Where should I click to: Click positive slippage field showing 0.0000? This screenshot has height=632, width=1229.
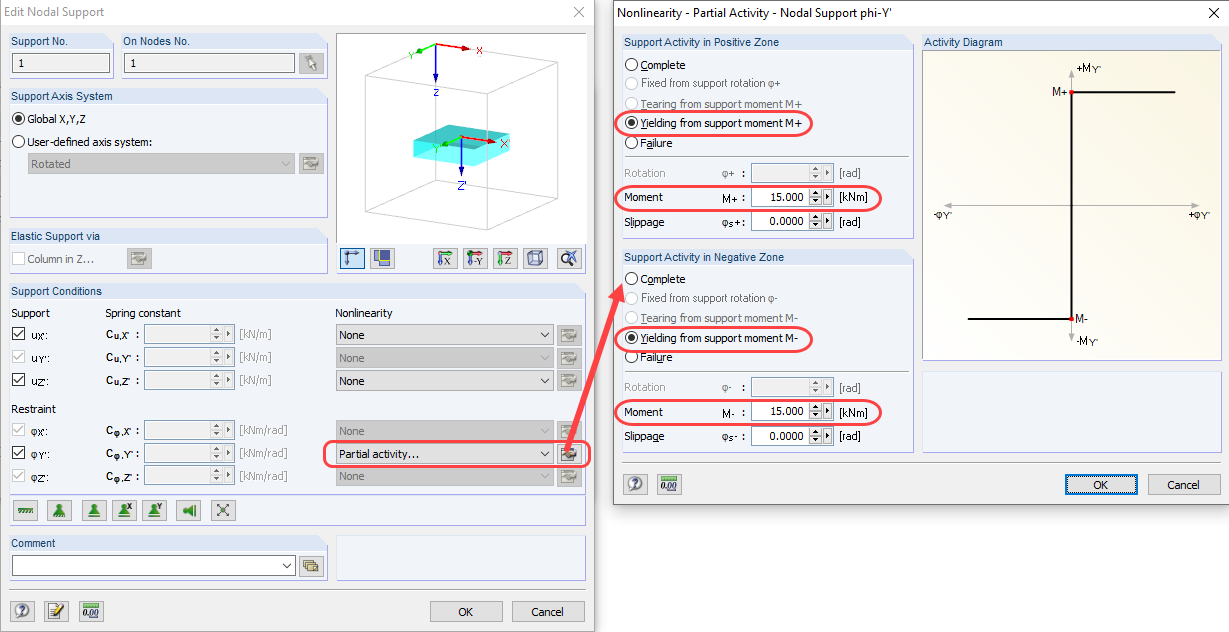(780, 222)
